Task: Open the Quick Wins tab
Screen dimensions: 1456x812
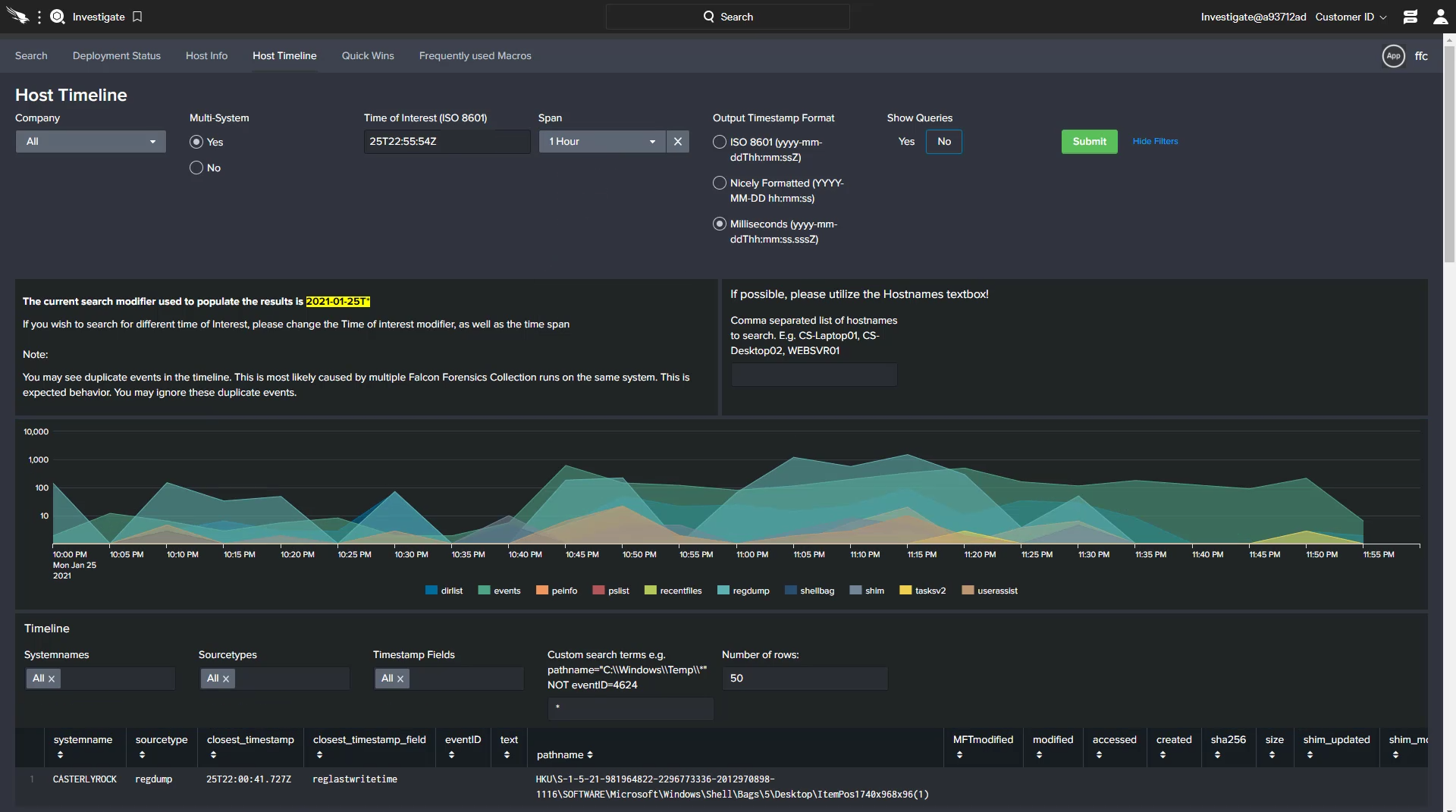Action: pyautogui.click(x=368, y=56)
